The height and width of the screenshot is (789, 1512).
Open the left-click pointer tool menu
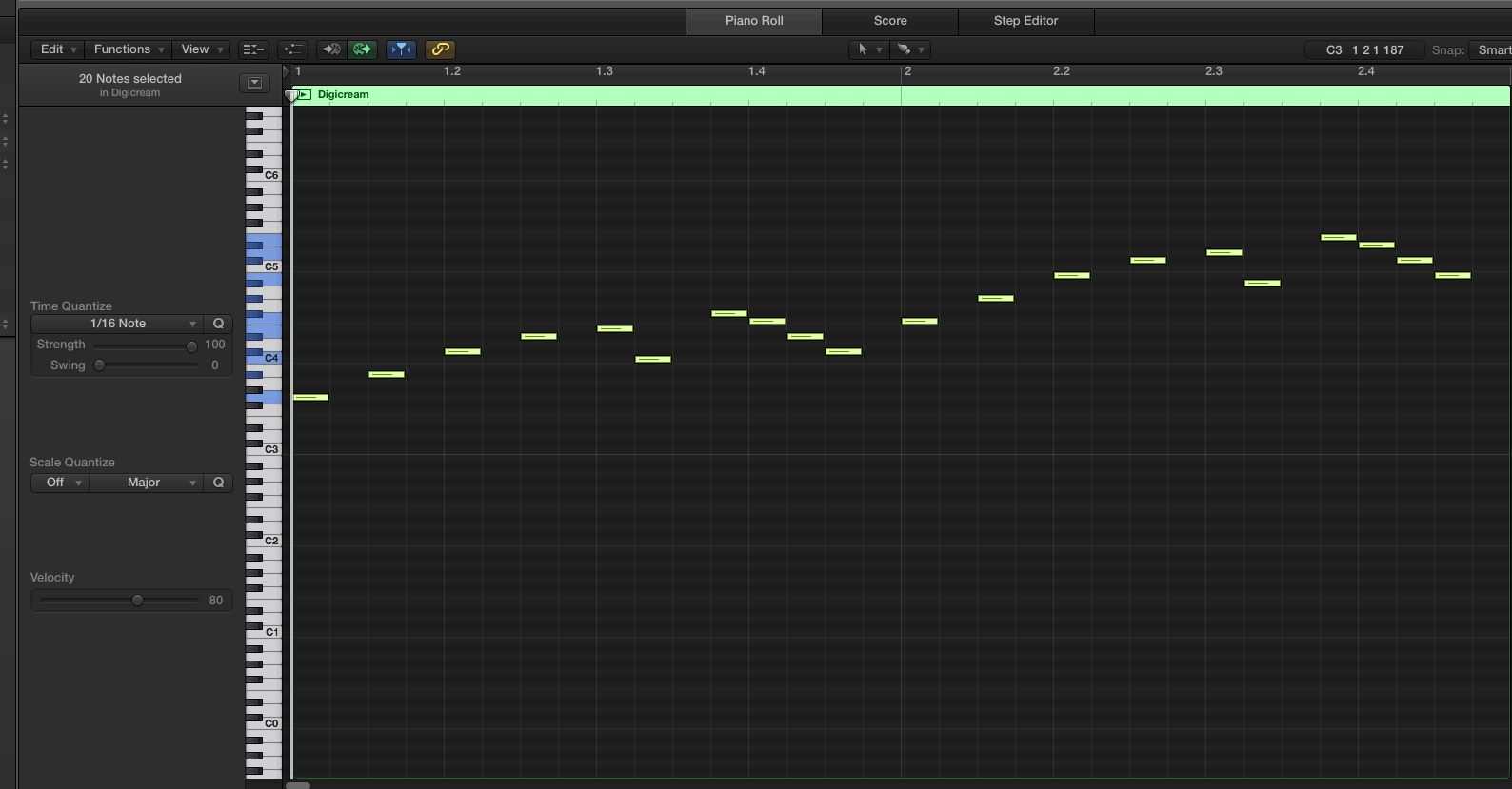pyautogui.click(x=868, y=49)
